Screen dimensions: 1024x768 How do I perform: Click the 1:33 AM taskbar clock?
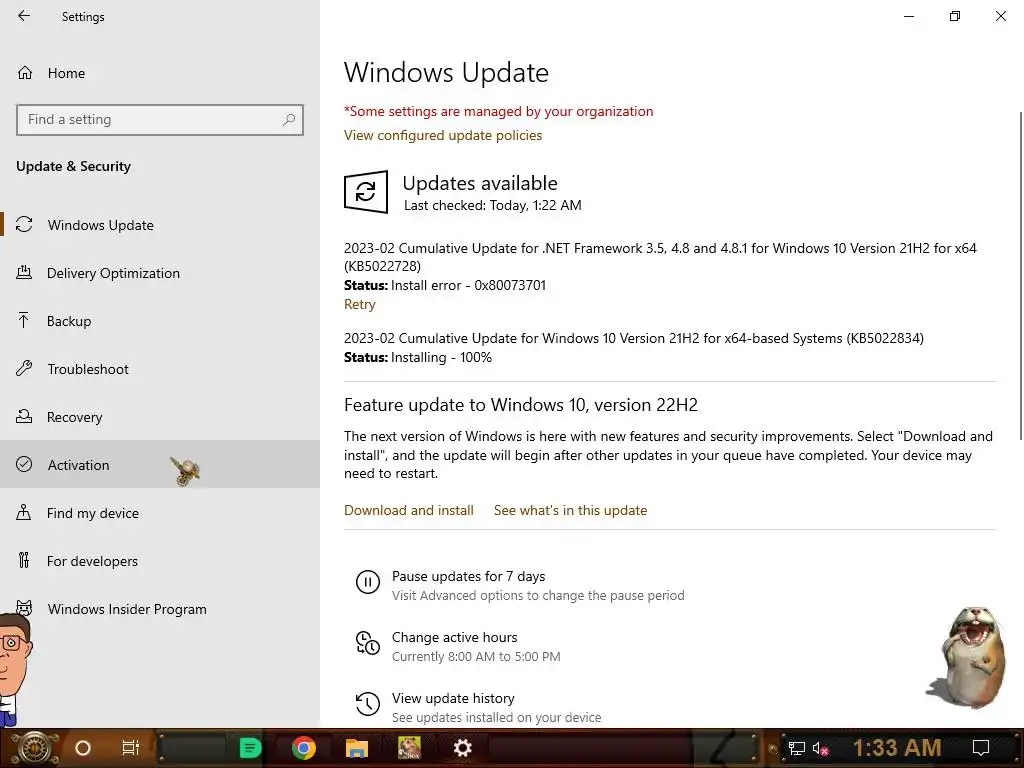(x=897, y=748)
